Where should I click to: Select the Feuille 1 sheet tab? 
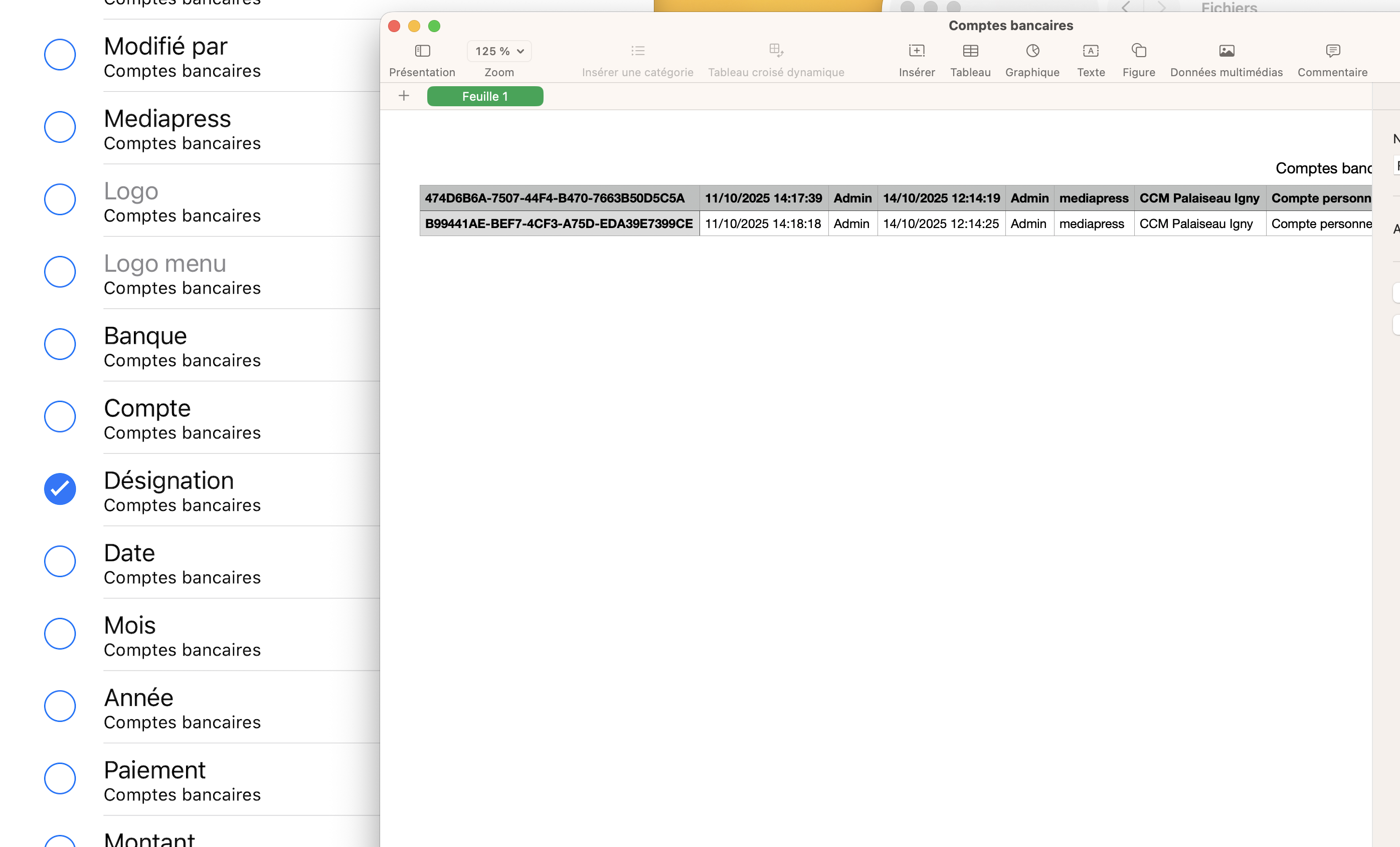pyautogui.click(x=485, y=97)
